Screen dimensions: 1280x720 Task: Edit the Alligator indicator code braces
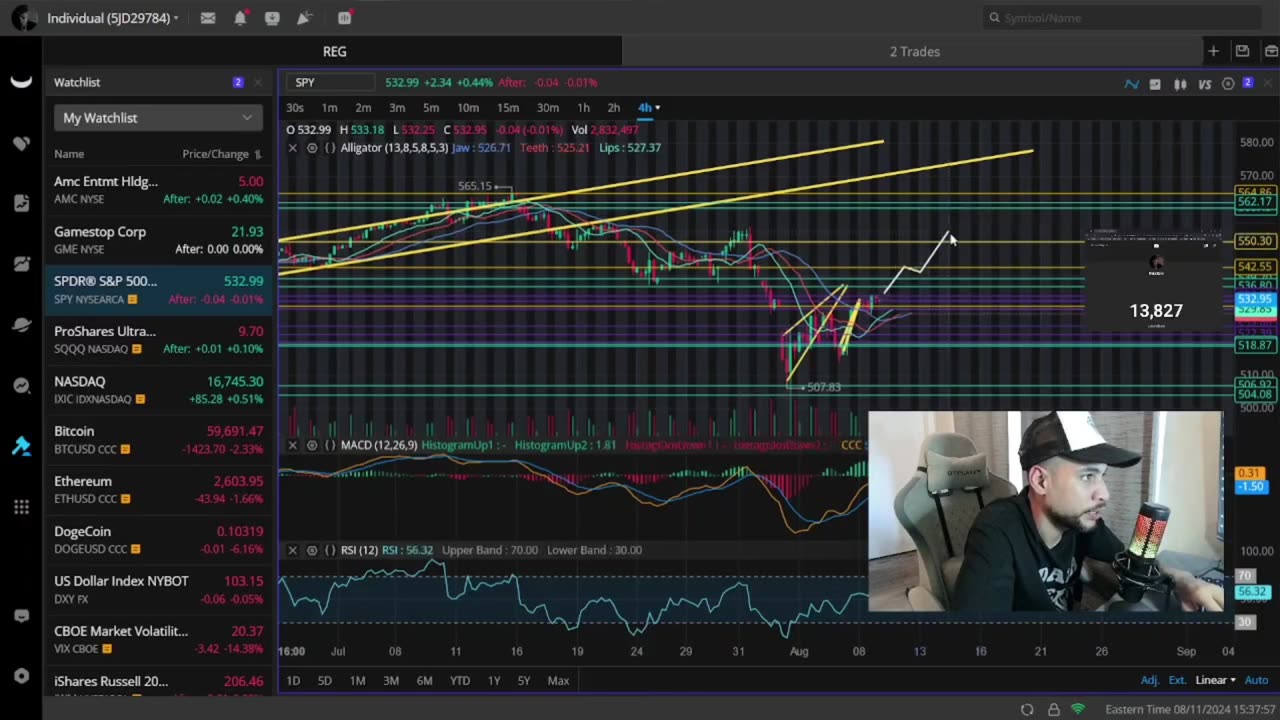330,148
